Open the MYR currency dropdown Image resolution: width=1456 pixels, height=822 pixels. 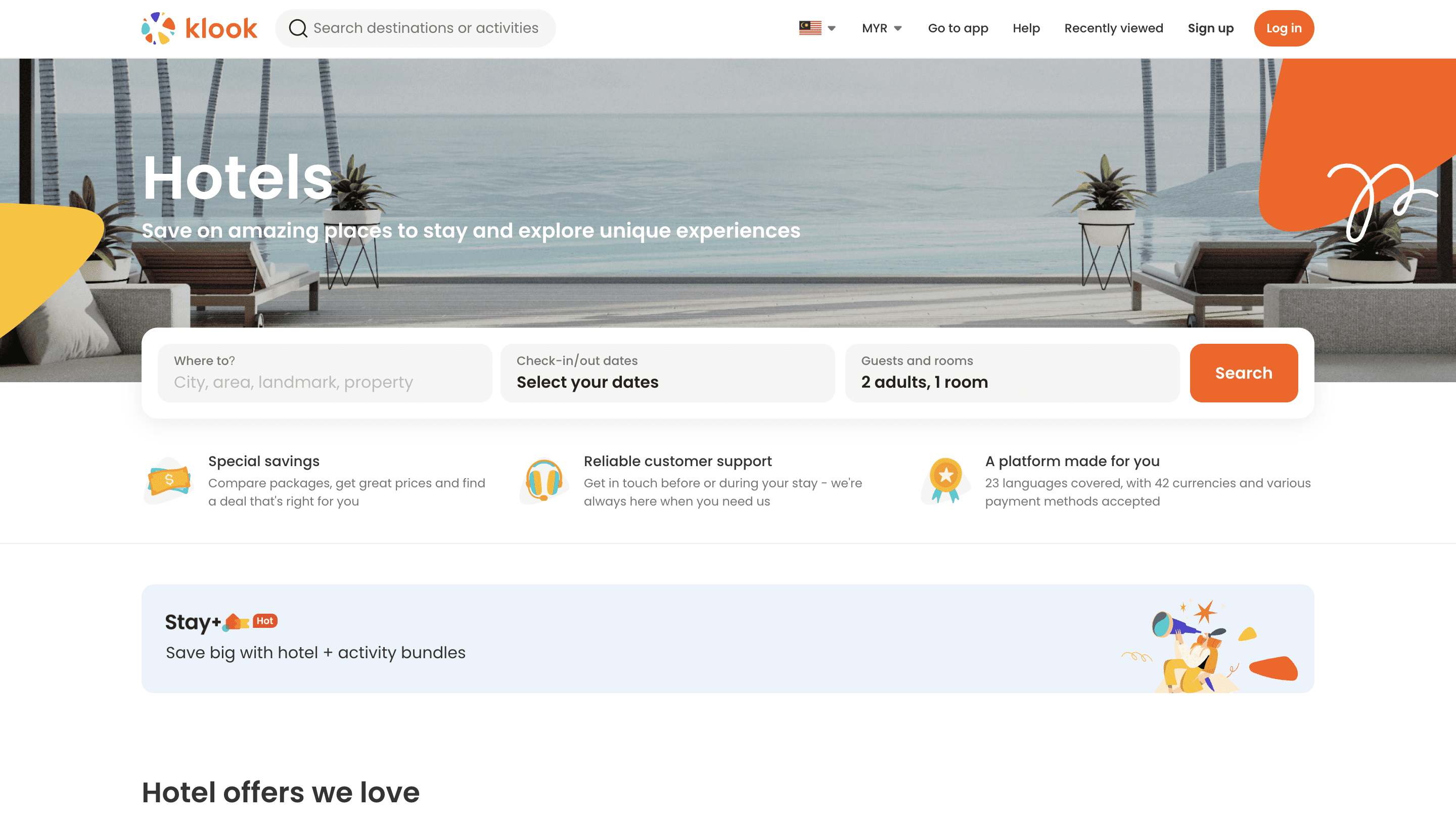click(880, 28)
